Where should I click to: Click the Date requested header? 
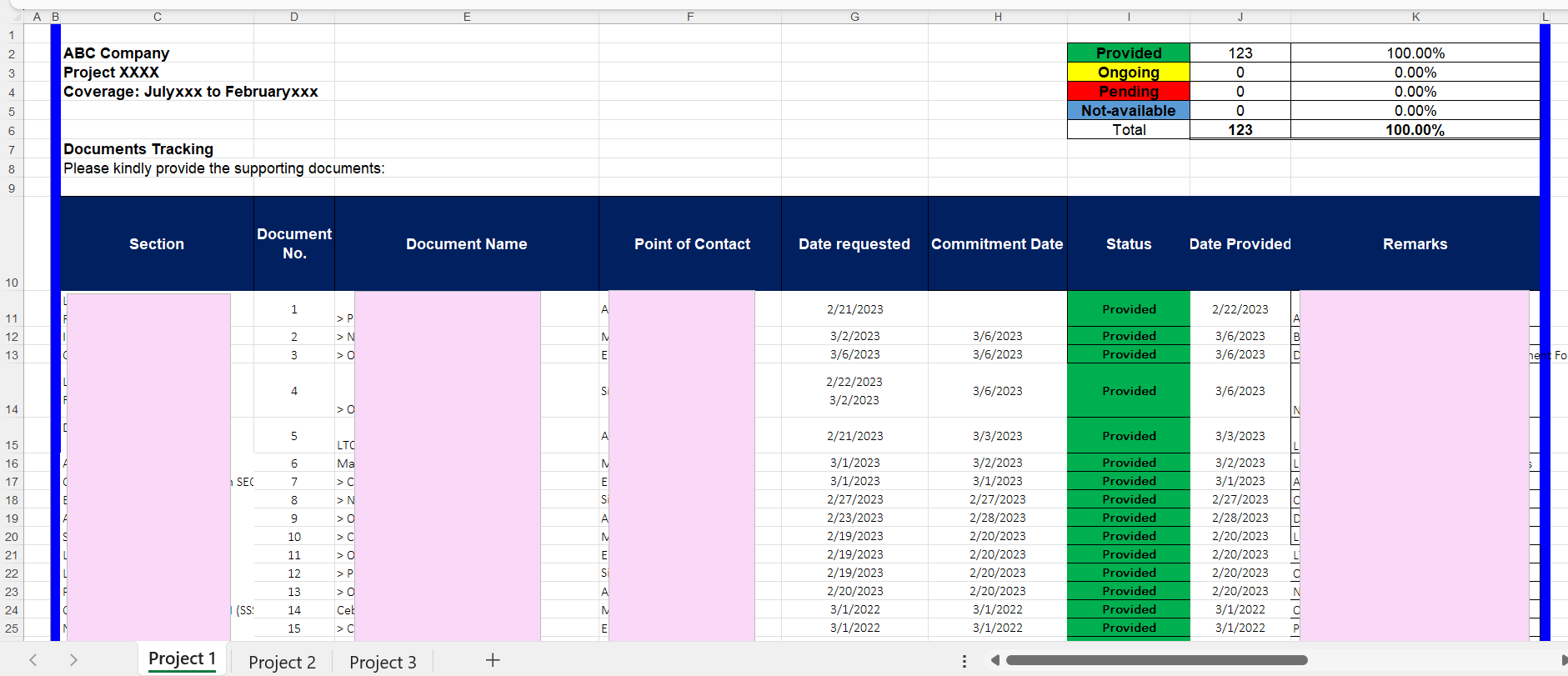tap(854, 243)
